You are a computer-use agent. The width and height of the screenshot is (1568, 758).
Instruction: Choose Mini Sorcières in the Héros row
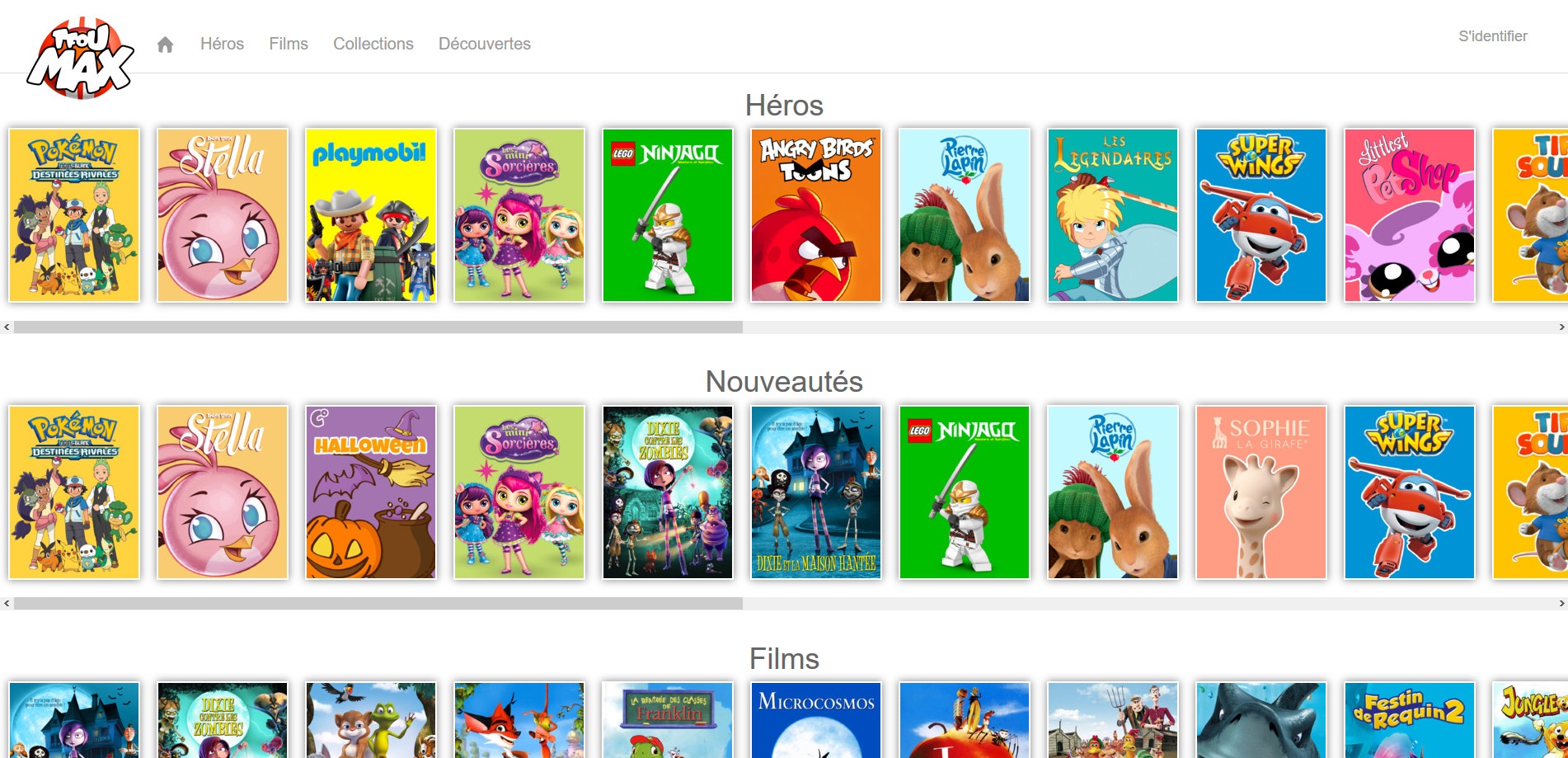tap(519, 215)
